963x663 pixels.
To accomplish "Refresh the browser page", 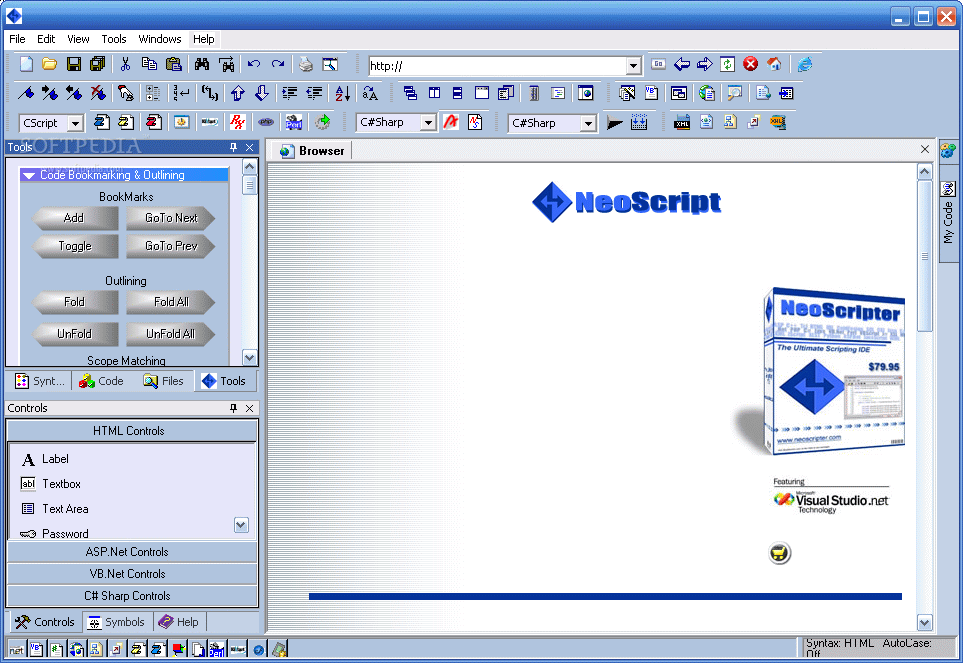I will pyautogui.click(x=727, y=64).
